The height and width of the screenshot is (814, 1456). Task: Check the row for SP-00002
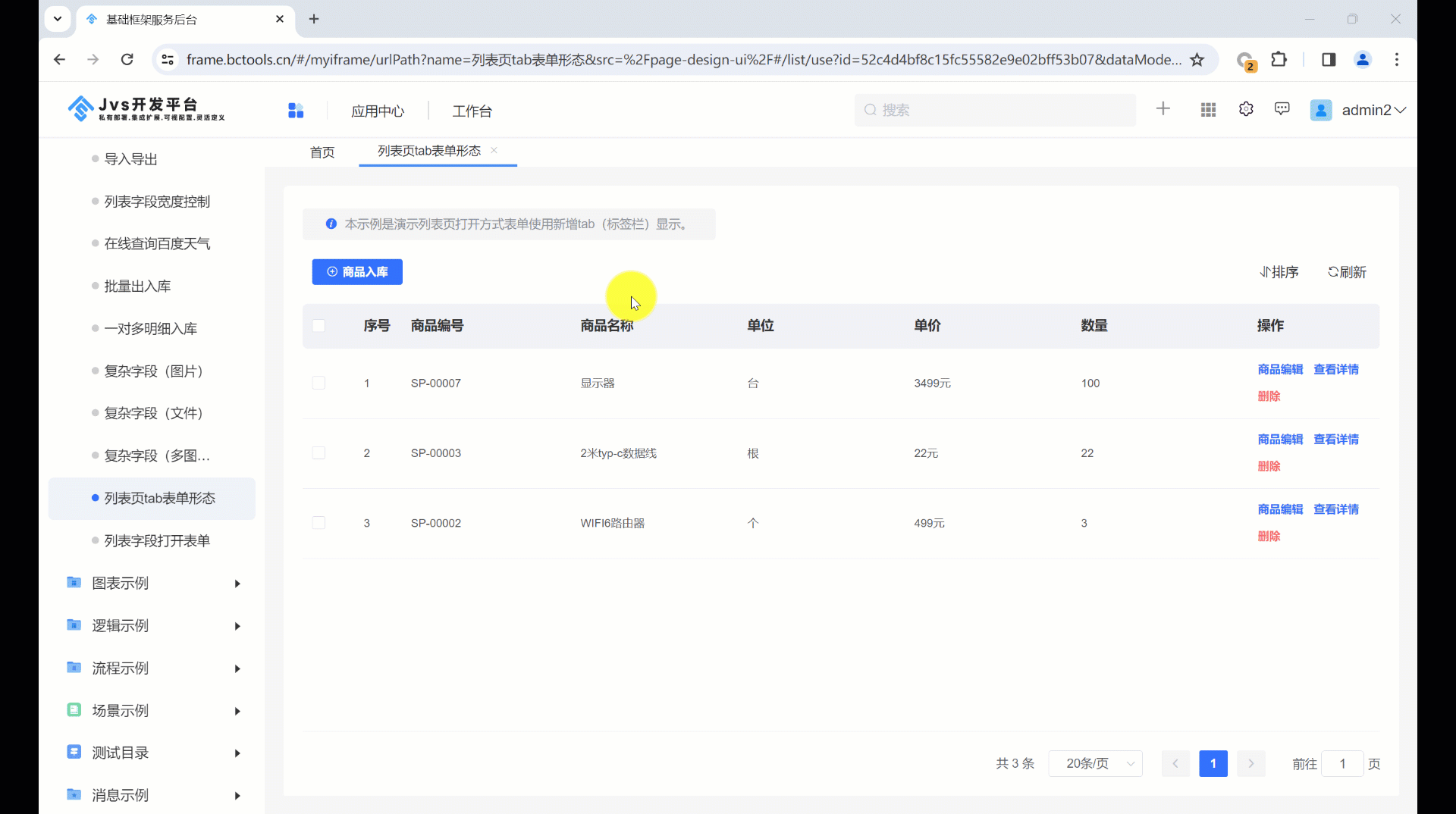[x=318, y=523]
